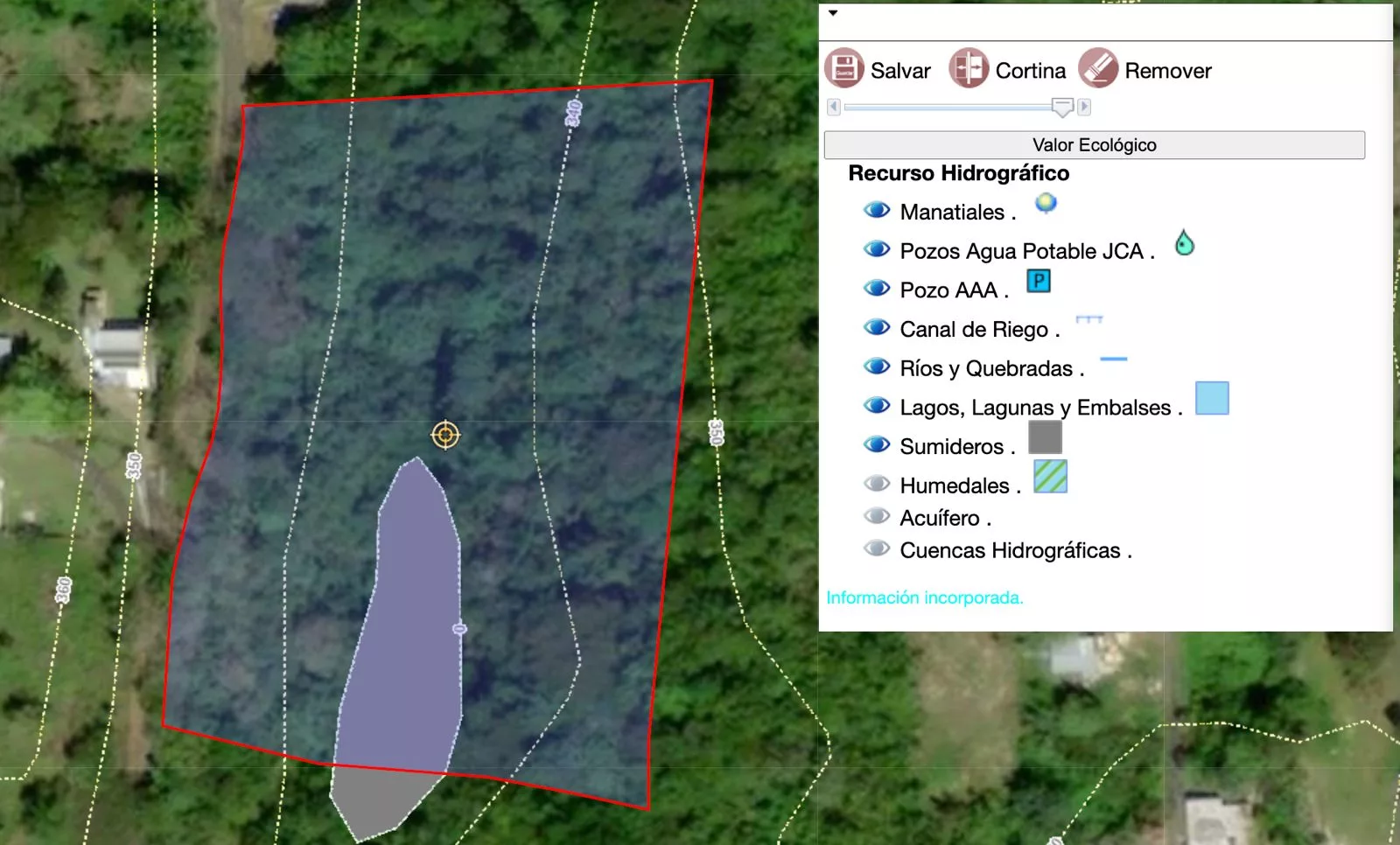Click the Pozo AAA blue P symbol
The width and height of the screenshot is (1400, 845).
(1039, 281)
